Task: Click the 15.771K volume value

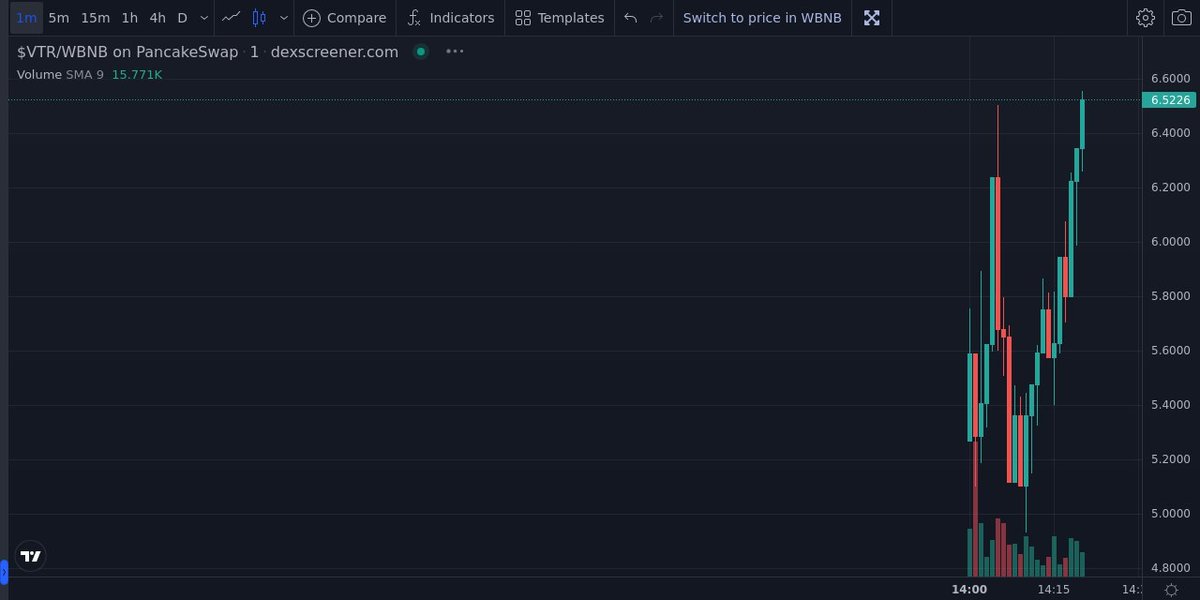Action: [x=137, y=74]
